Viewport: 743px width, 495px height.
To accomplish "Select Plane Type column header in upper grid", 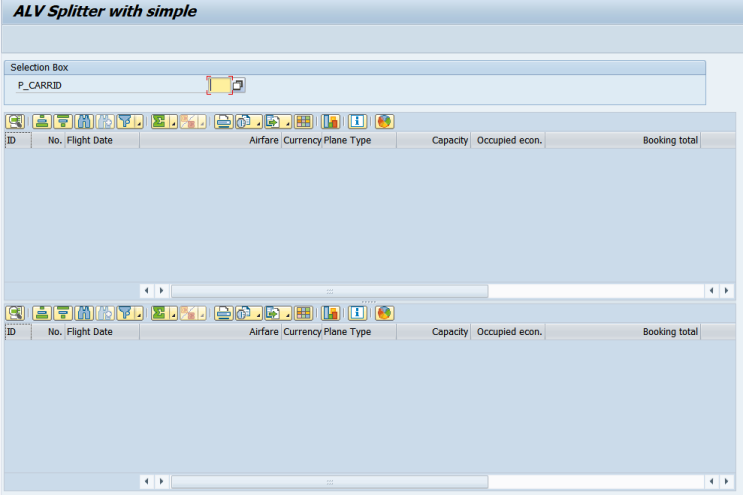I will [x=359, y=140].
